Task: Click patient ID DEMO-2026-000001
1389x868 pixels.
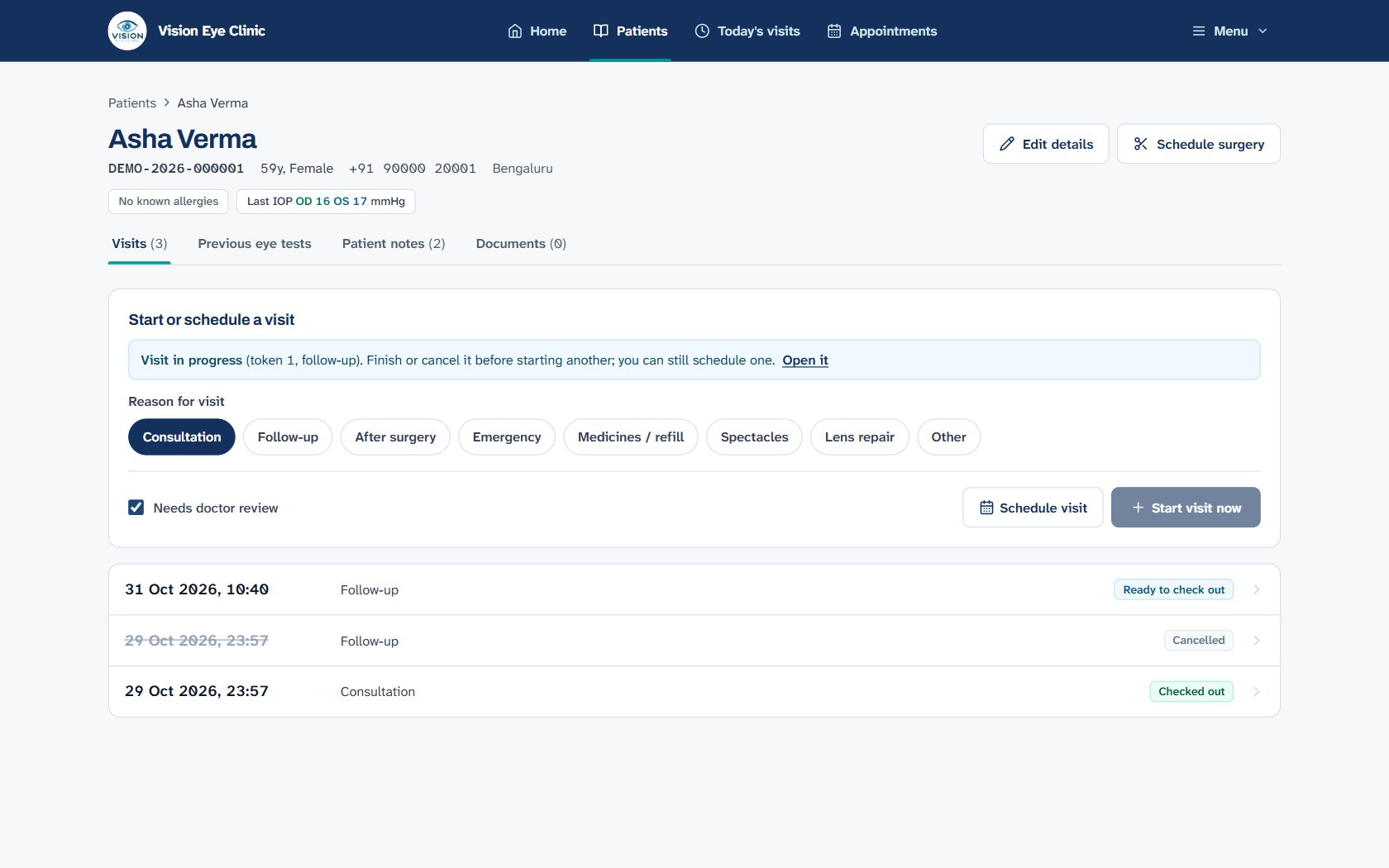Action: [x=176, y=169]
